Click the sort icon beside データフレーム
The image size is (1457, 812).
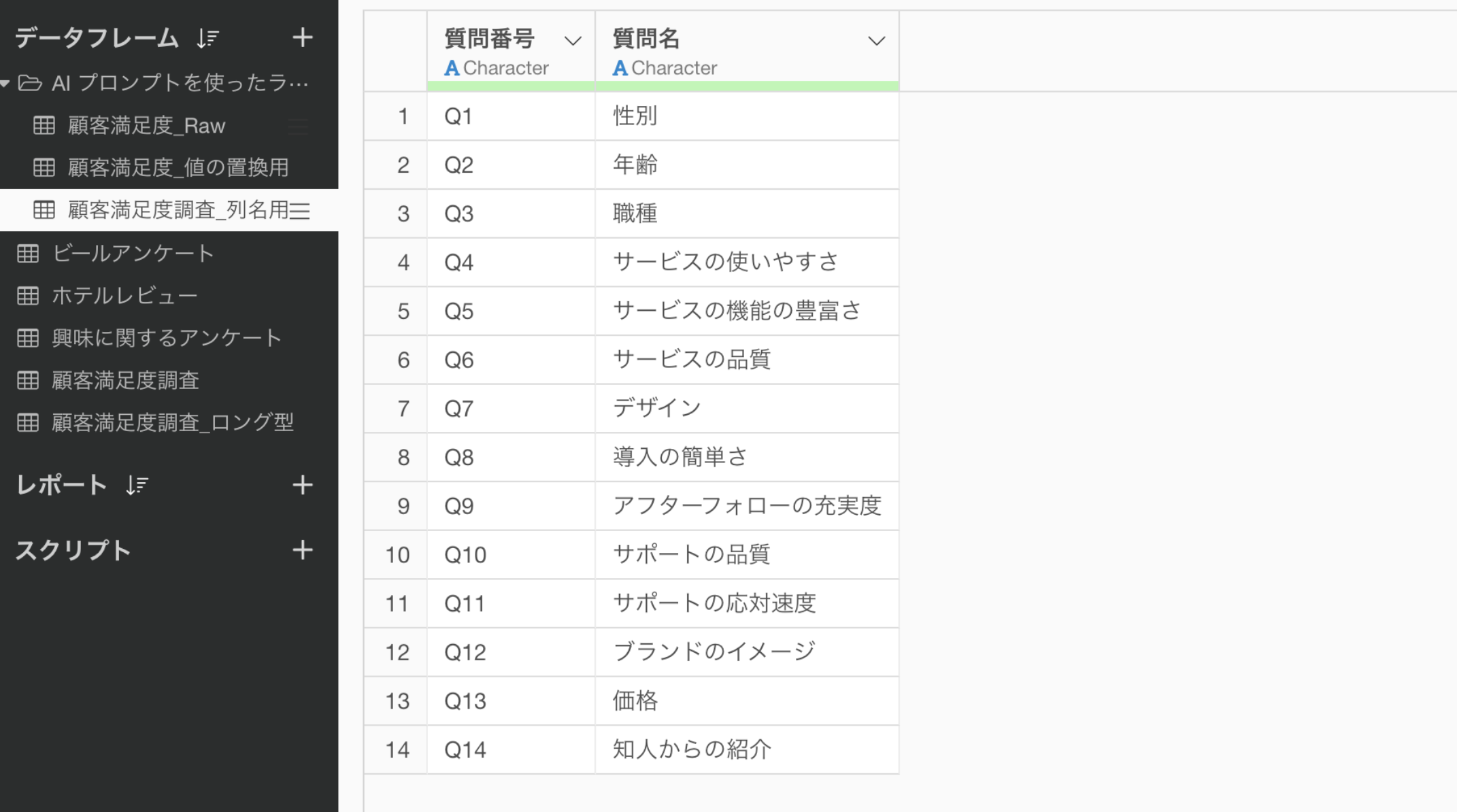207,38
